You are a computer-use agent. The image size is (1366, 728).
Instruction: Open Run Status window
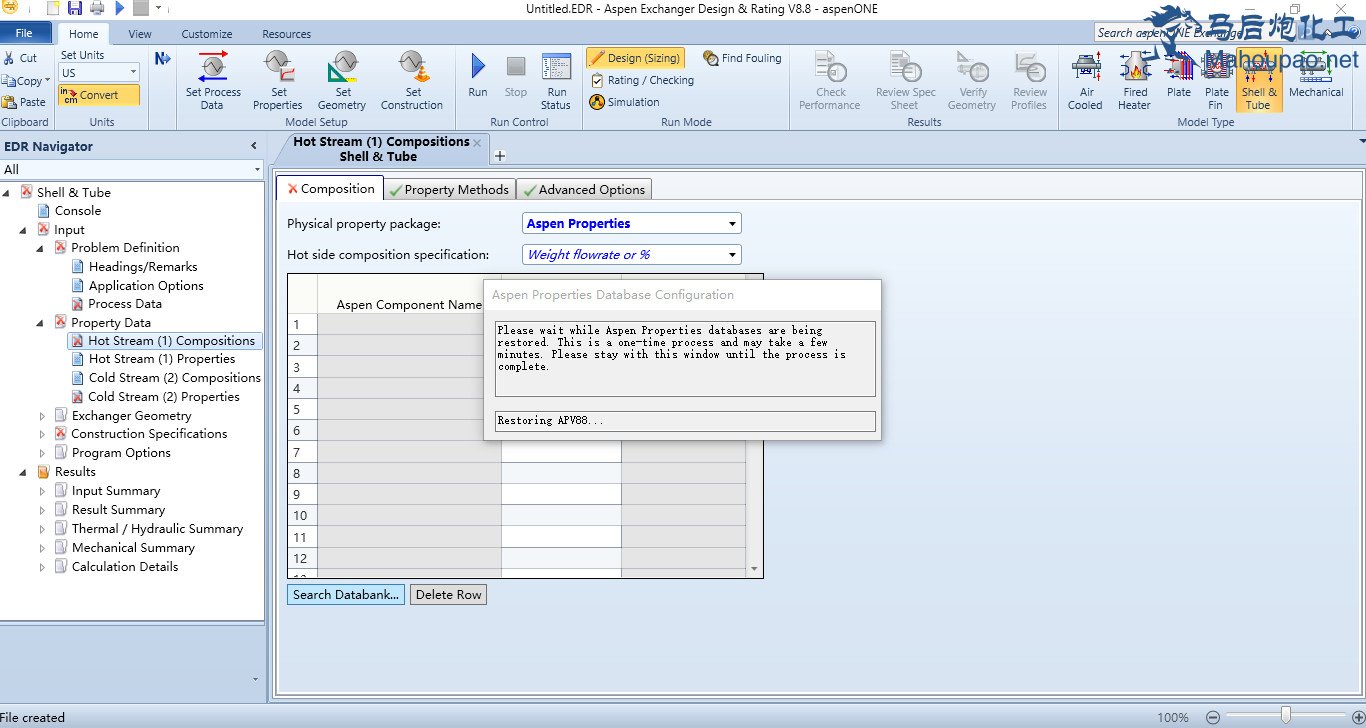point(556,82)
